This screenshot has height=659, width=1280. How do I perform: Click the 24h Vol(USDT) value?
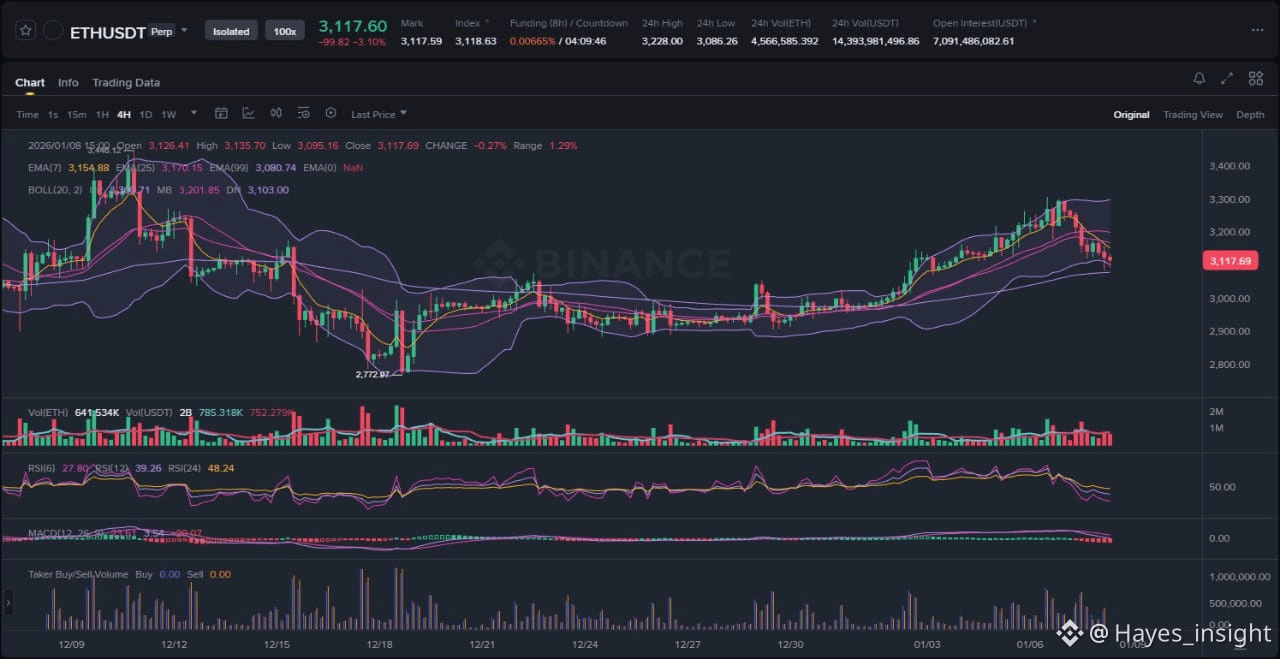point(875,41)
